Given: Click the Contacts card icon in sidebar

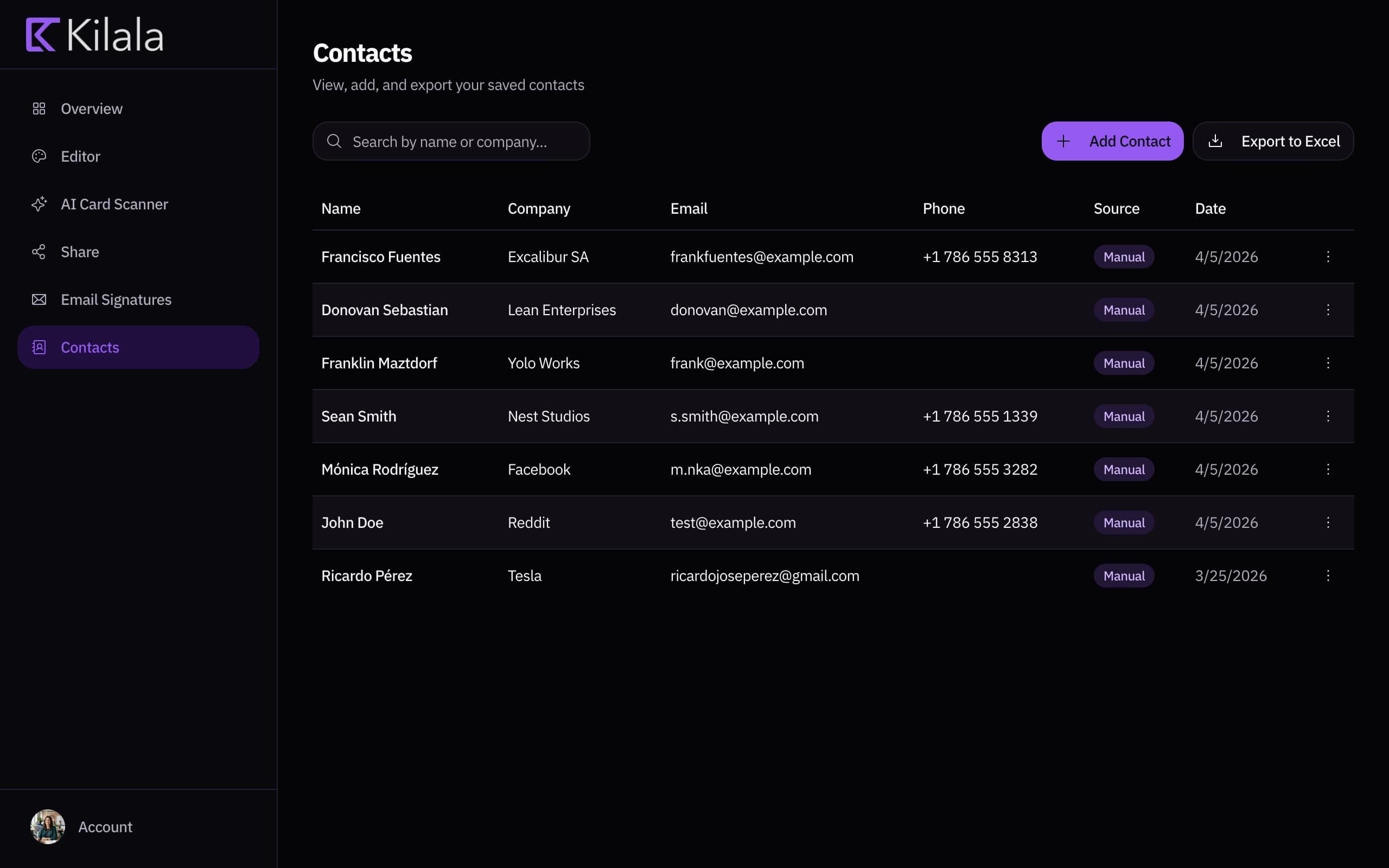Looking at the screenshot, I should coord(39,347).
